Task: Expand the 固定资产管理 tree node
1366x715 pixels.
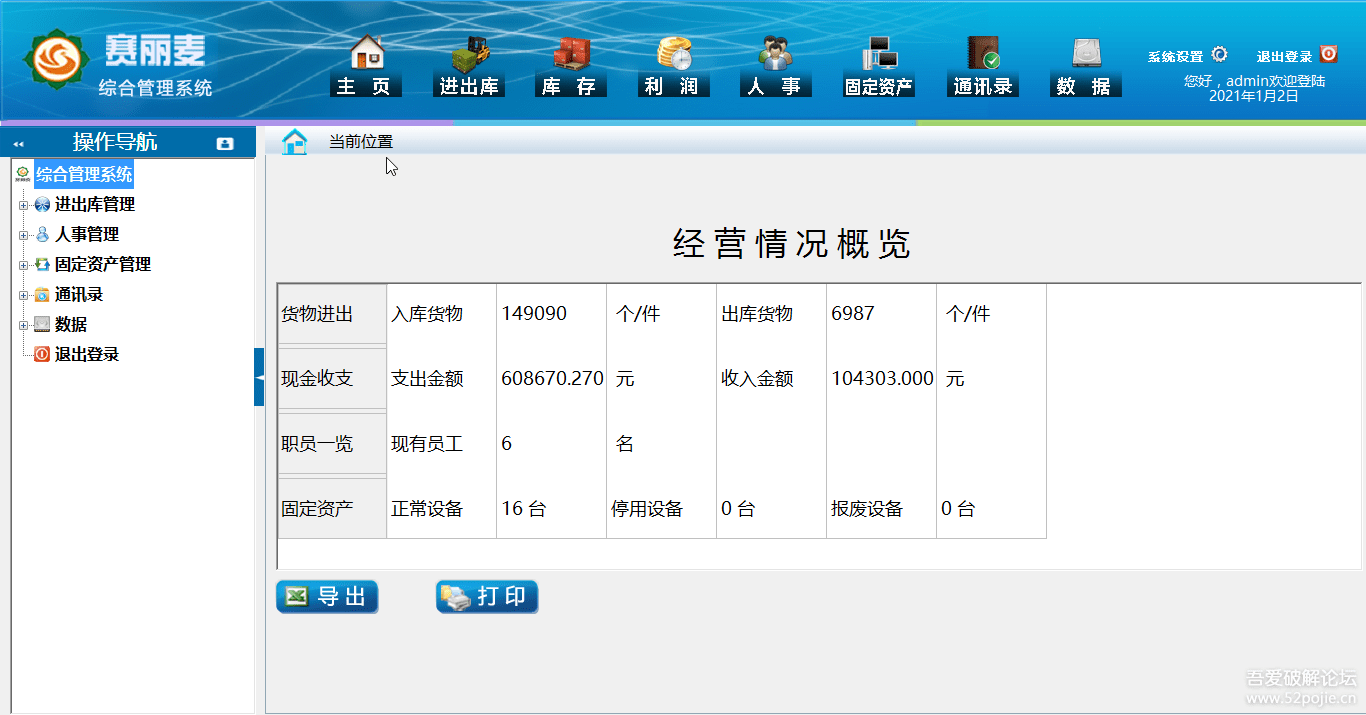Action: click(x=23, y=265)
